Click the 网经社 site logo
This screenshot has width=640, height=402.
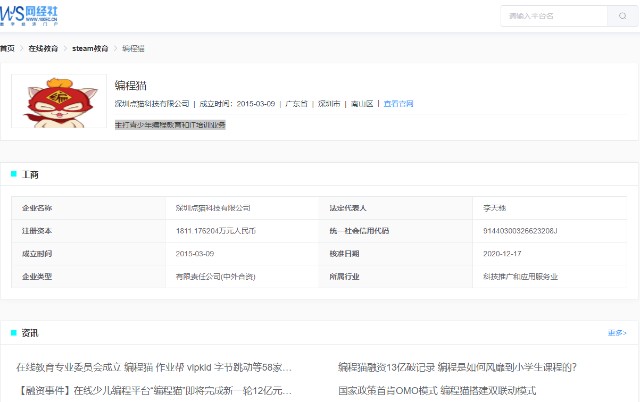click(29, 16)
